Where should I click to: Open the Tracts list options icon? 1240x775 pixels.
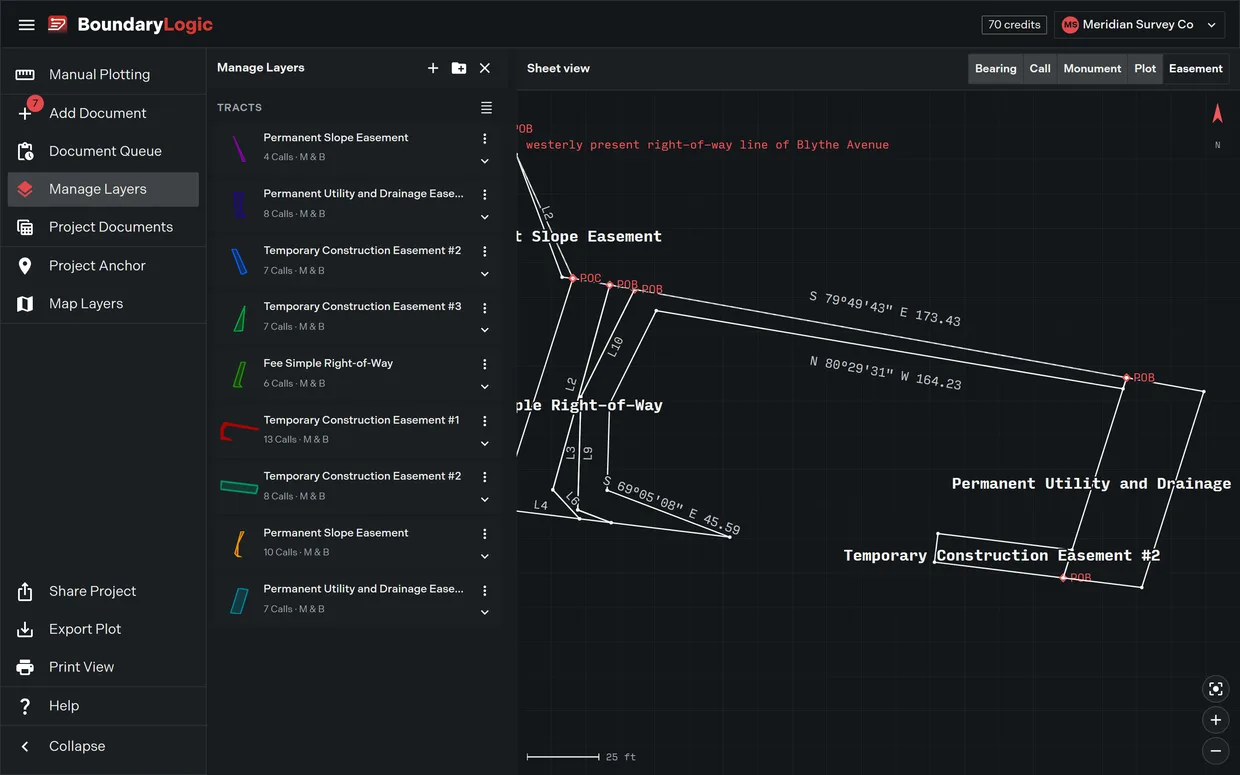pos(486,107)
